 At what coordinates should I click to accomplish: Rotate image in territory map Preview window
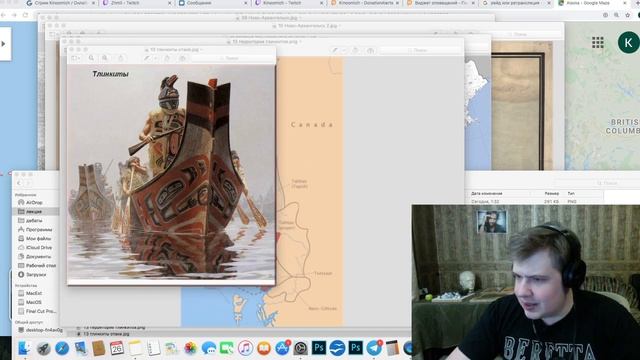click(355, 50)
